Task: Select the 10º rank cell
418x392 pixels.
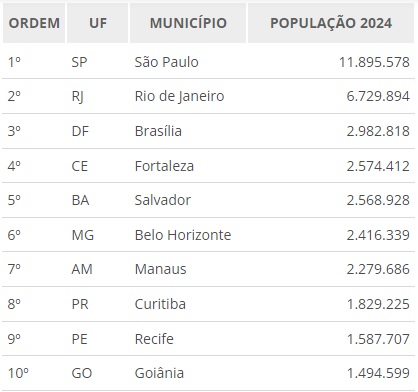Action: (x=18, y=373)
